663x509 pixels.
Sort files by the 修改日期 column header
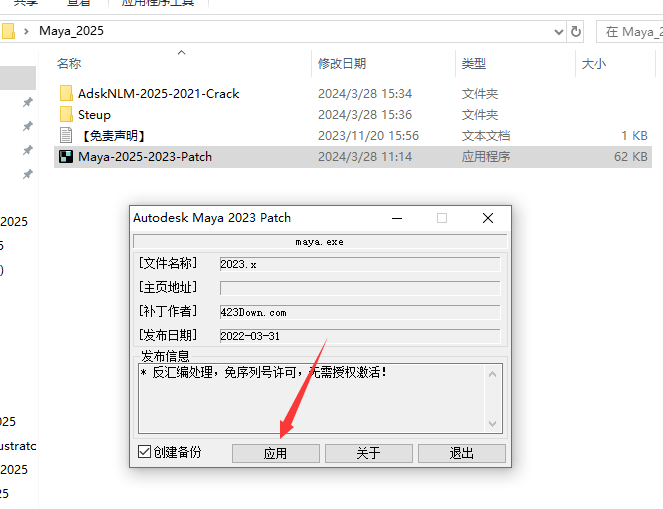tap(342, 64)
